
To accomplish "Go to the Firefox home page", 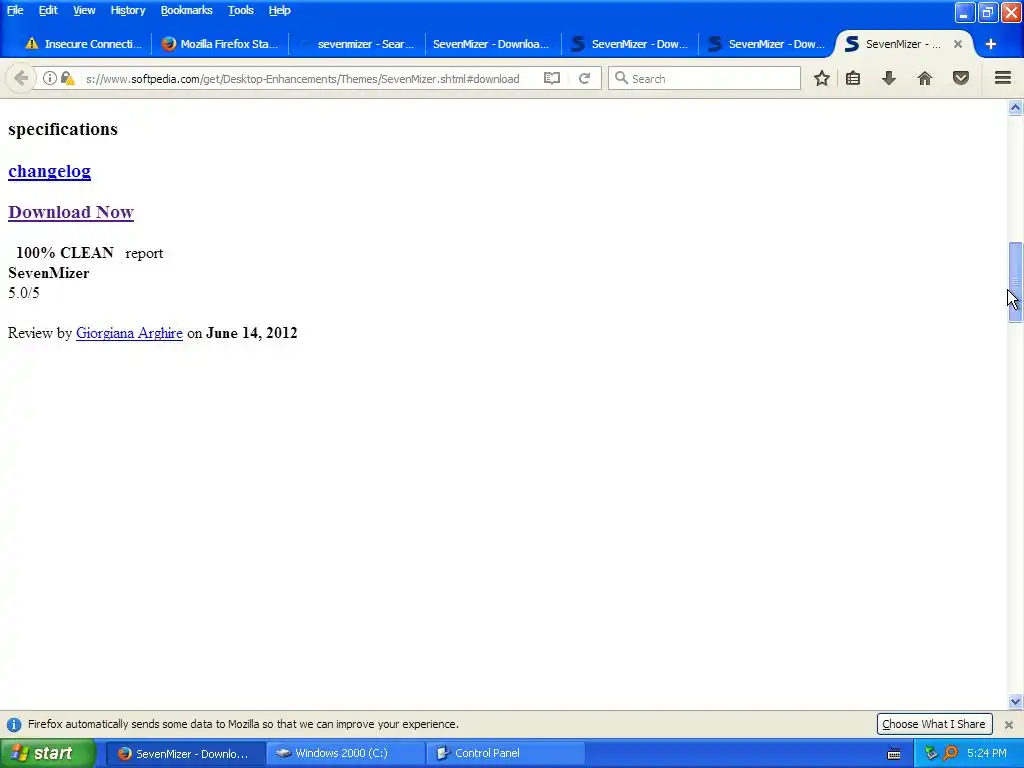I will pyautogui.click(x=925, y=78).
